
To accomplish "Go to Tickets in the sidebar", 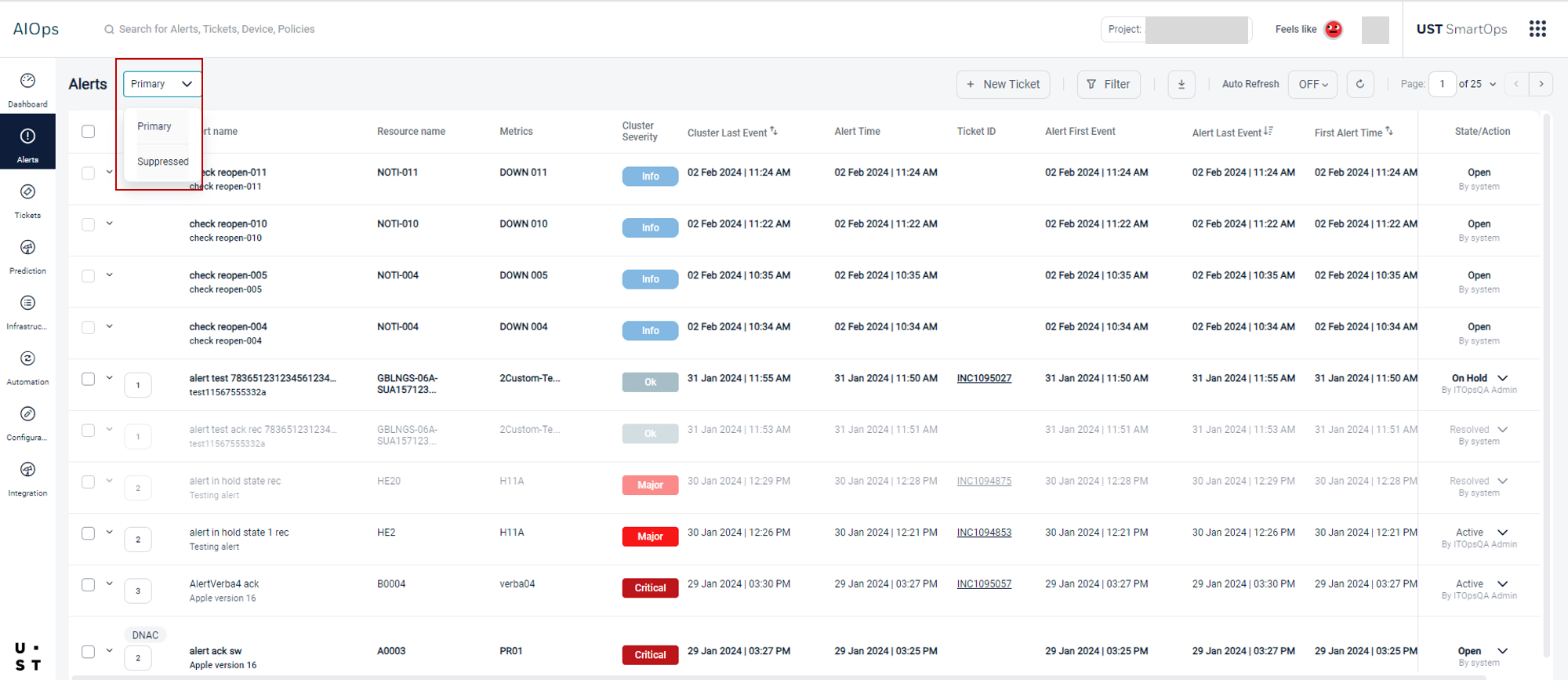I will pyautogui.click(x=27, y=193).
